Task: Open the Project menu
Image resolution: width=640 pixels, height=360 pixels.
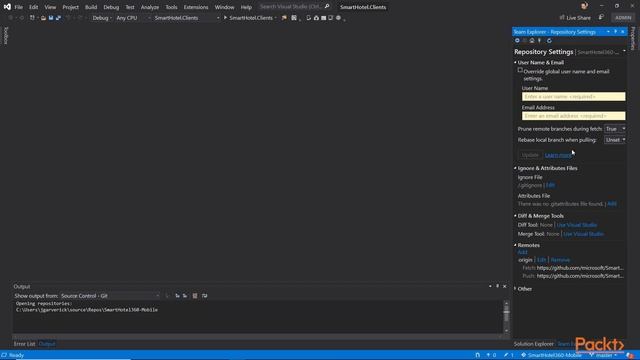Action: (70, 7)
